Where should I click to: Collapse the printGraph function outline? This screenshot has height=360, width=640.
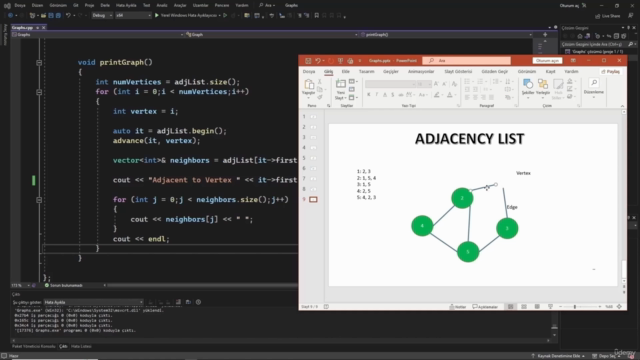(x=39, y=63)
